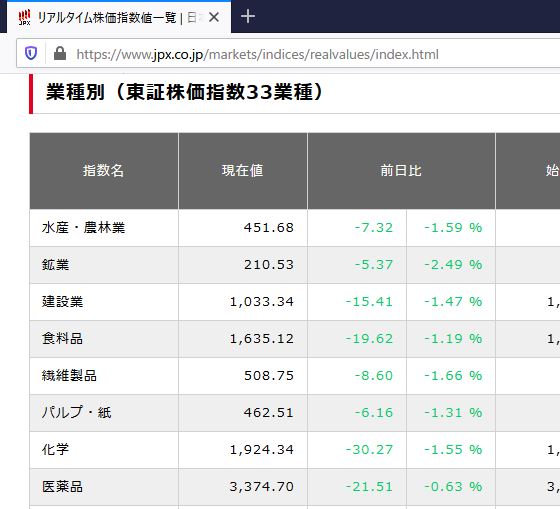Click the -1.59 % change cell
Viewport: 560px width, 509px height.
[451, 228]
